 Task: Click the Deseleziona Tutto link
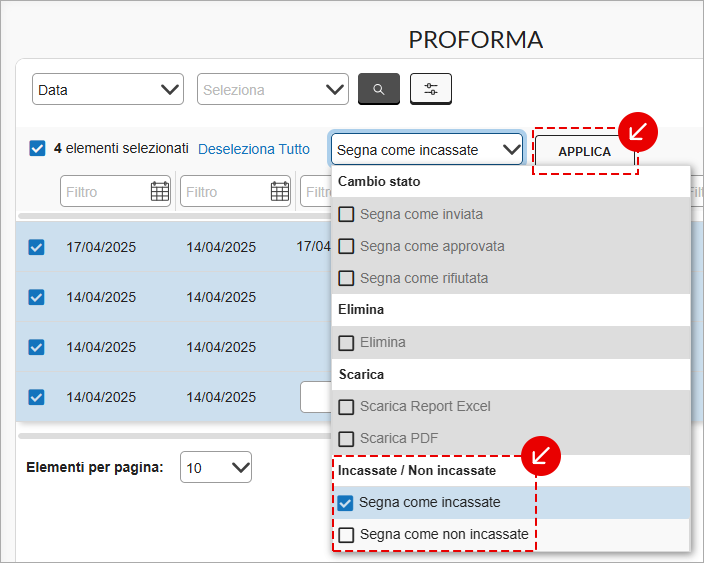point(254,149)
